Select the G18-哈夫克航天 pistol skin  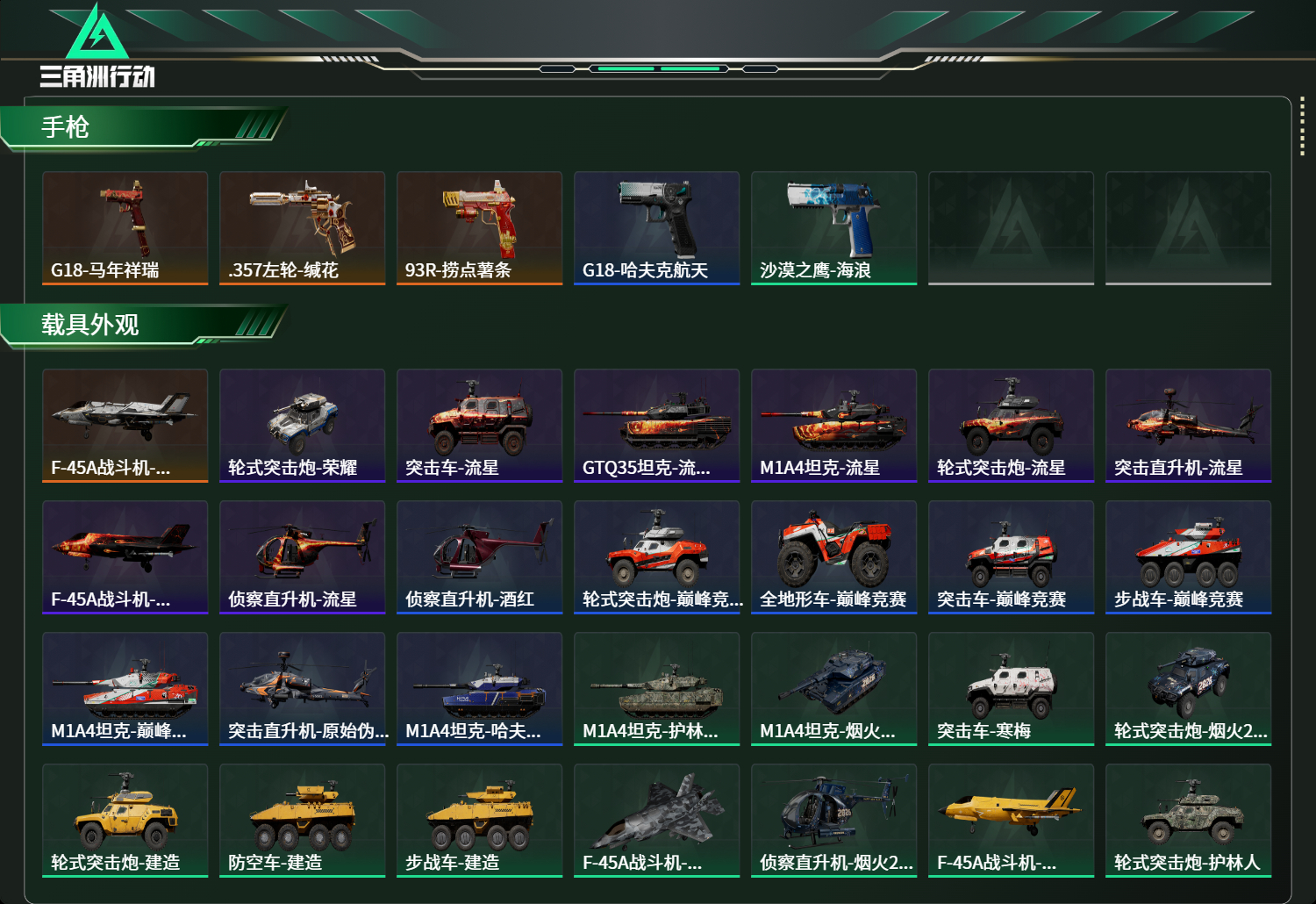point(656,228)
